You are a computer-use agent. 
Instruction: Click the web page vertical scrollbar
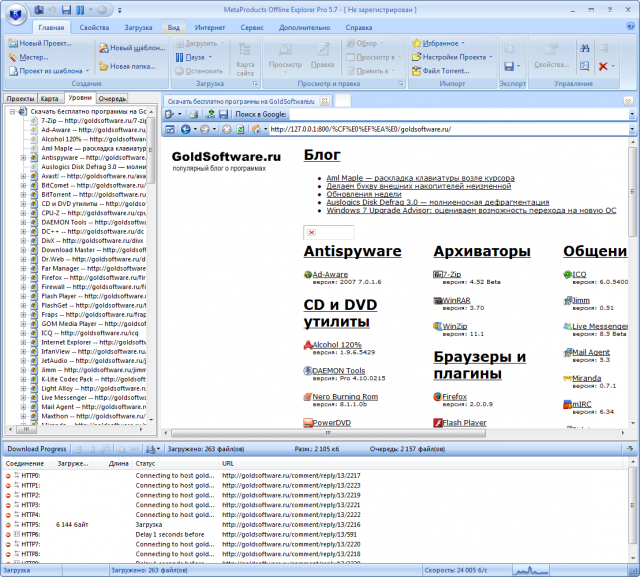click(x=632, y=192)
